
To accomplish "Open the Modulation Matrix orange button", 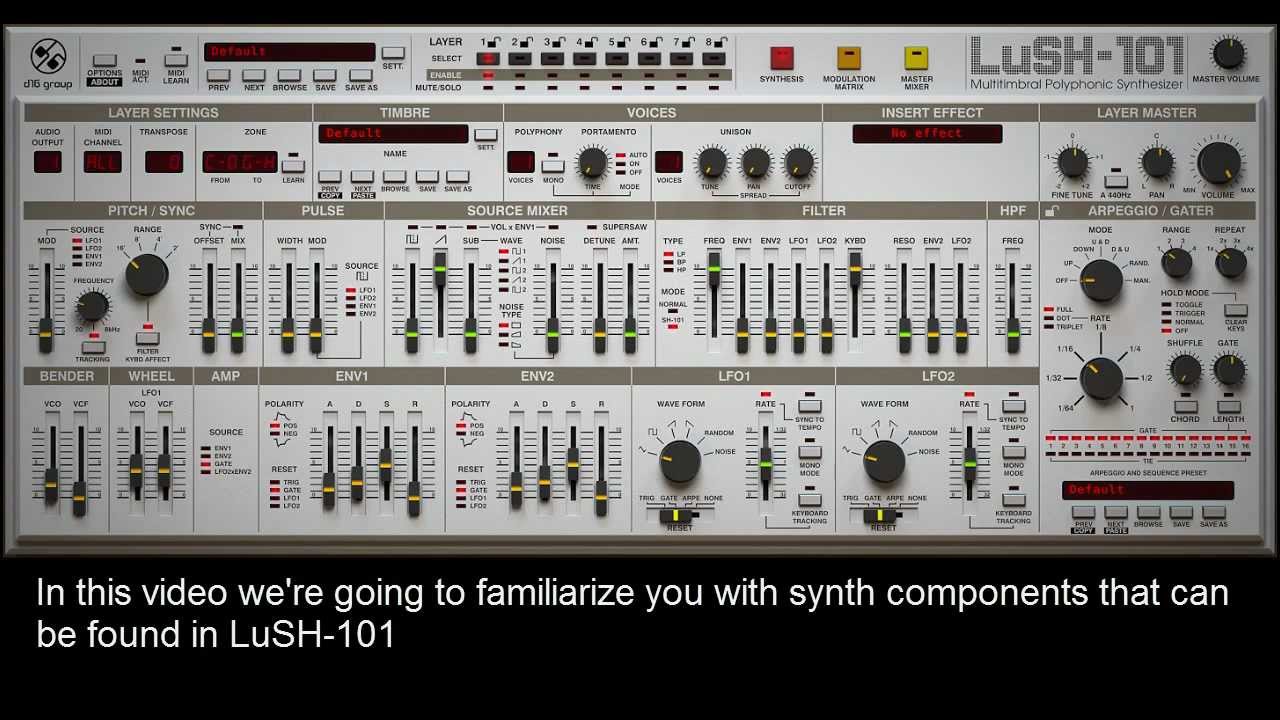I will (849, 57).
